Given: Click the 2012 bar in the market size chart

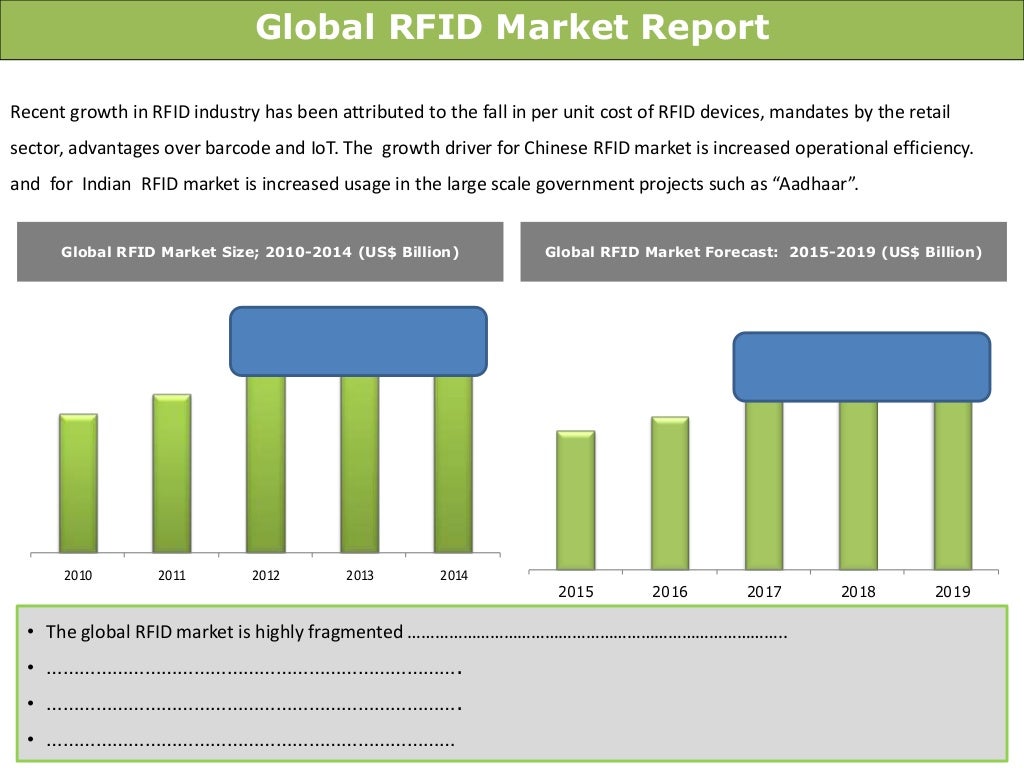Looking at the screenshot, I should tap(266, 464).
